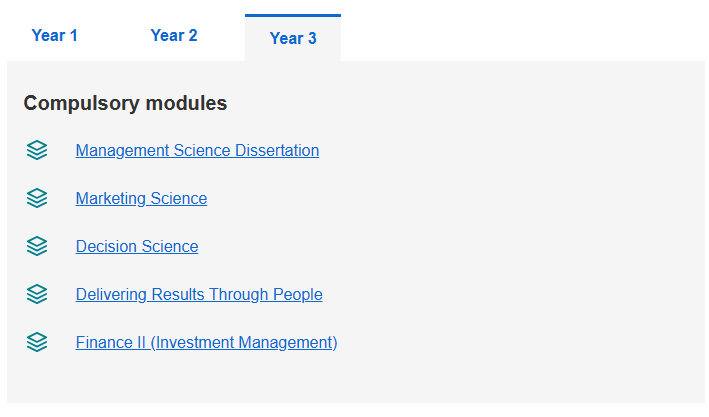The height and width of the screenshot is (417, 709).
Task: Click the stack icon next to Finance II
Action: [x=37, y=342]
